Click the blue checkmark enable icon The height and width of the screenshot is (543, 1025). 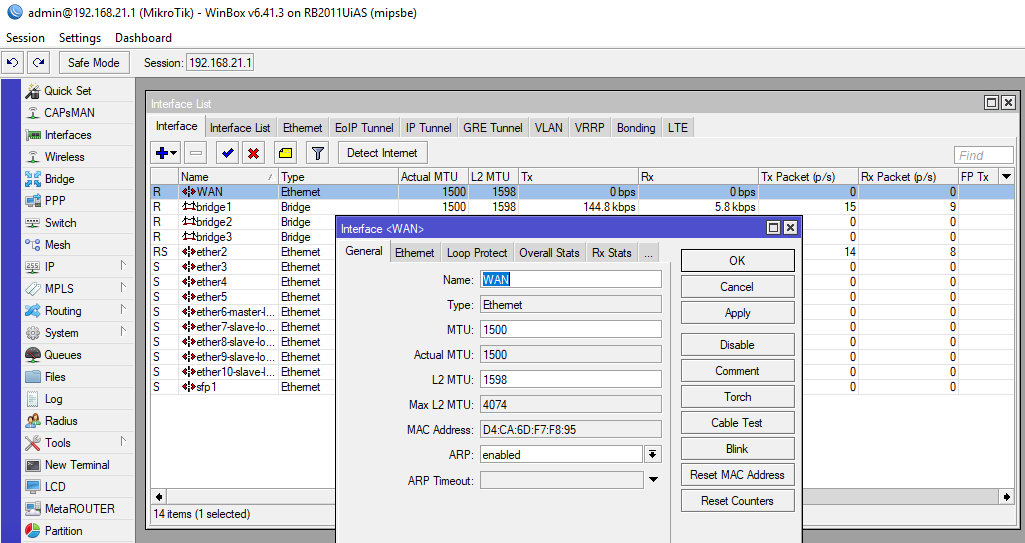pos(227,153)
